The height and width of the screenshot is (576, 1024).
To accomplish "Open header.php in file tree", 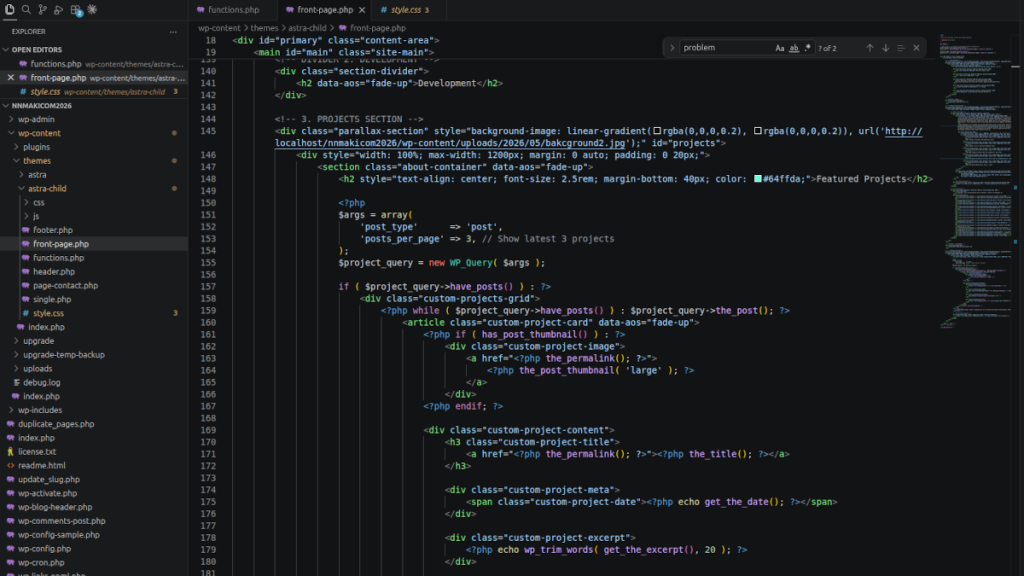I will pos(54,272).
